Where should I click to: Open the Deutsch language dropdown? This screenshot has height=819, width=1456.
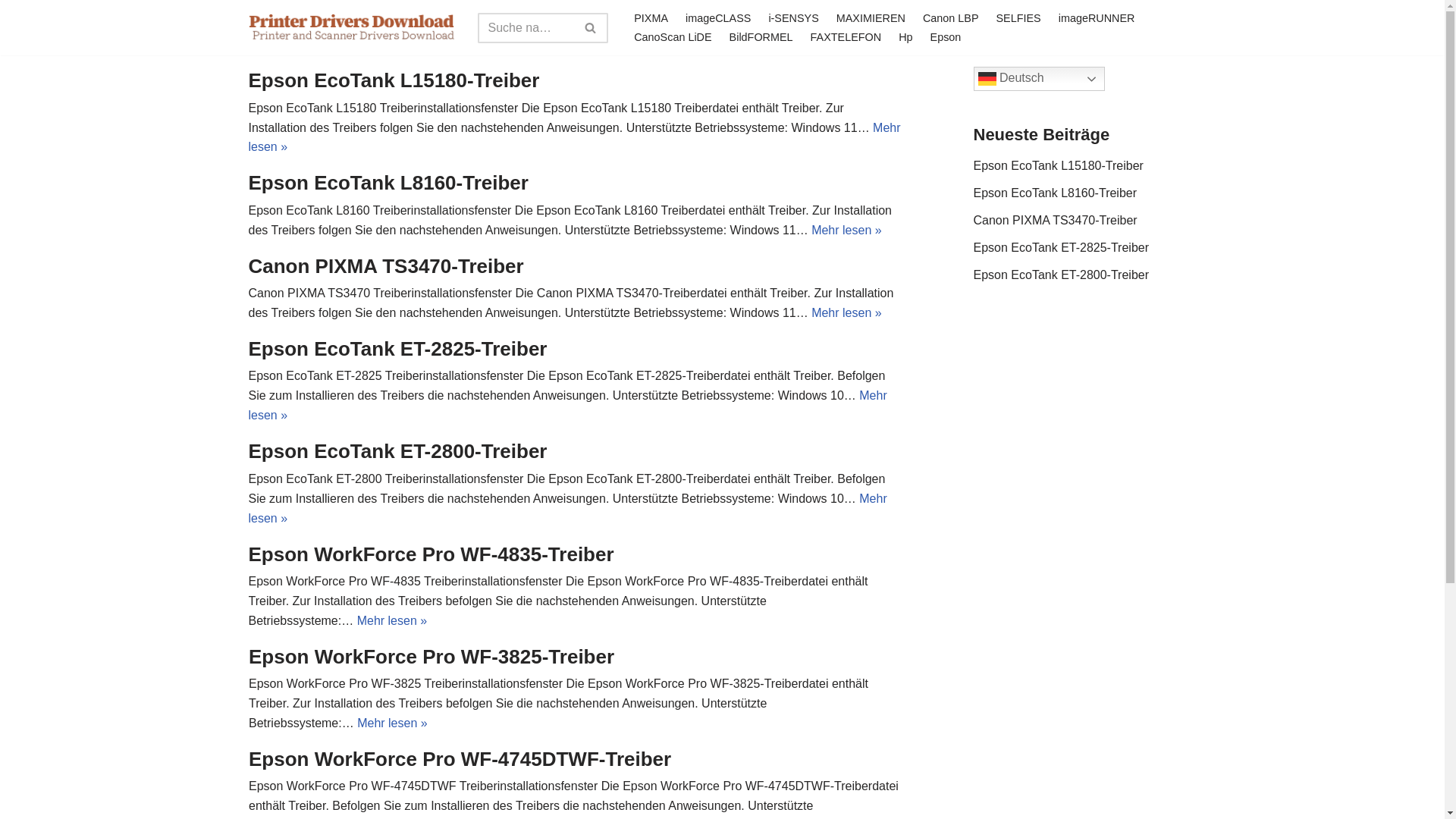[1039, 79]
